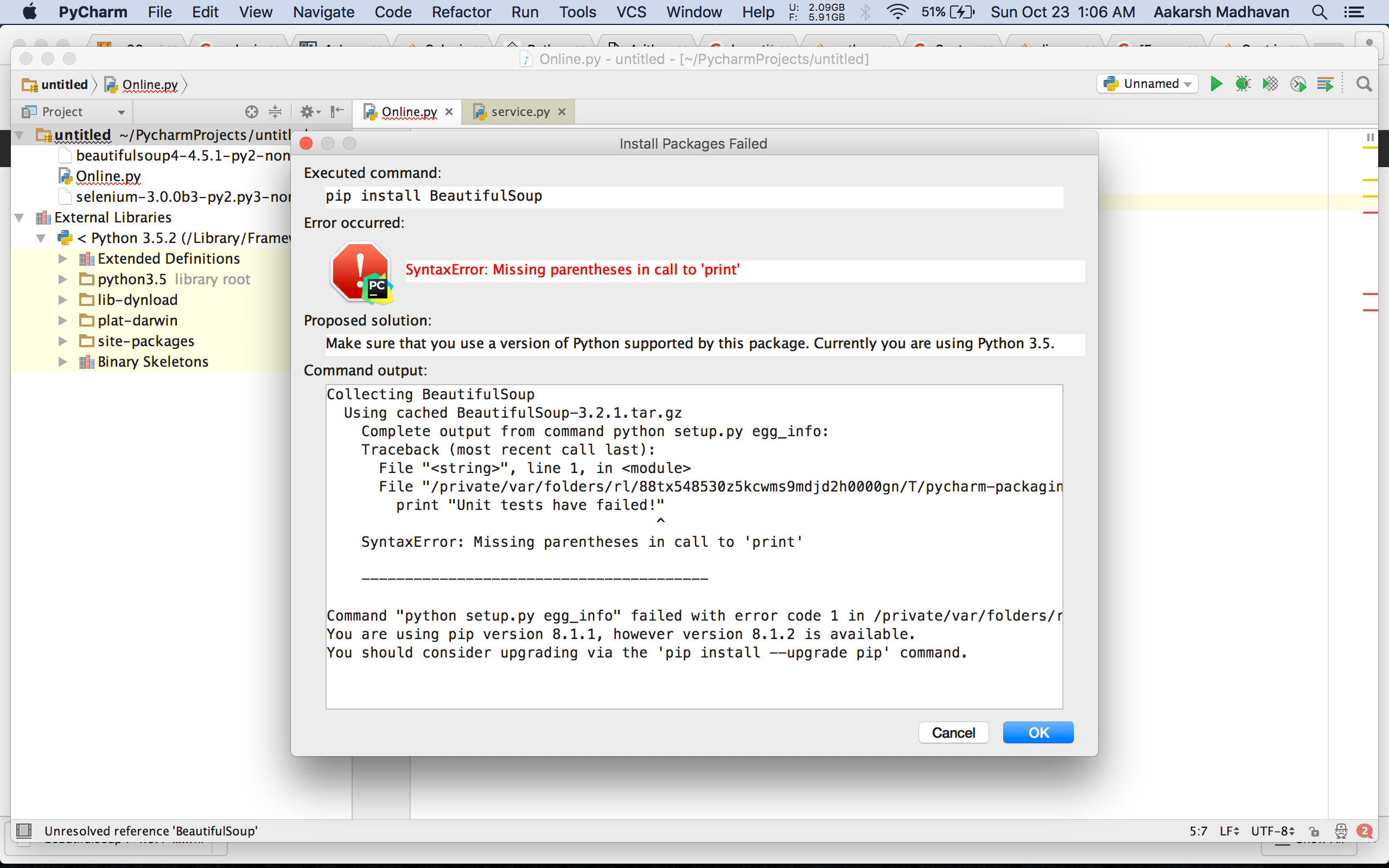The width and height of the screenshot is (1389, 868).
Task: Click the 5:7 caret position indicator
Action: [x=1198, y=831]
